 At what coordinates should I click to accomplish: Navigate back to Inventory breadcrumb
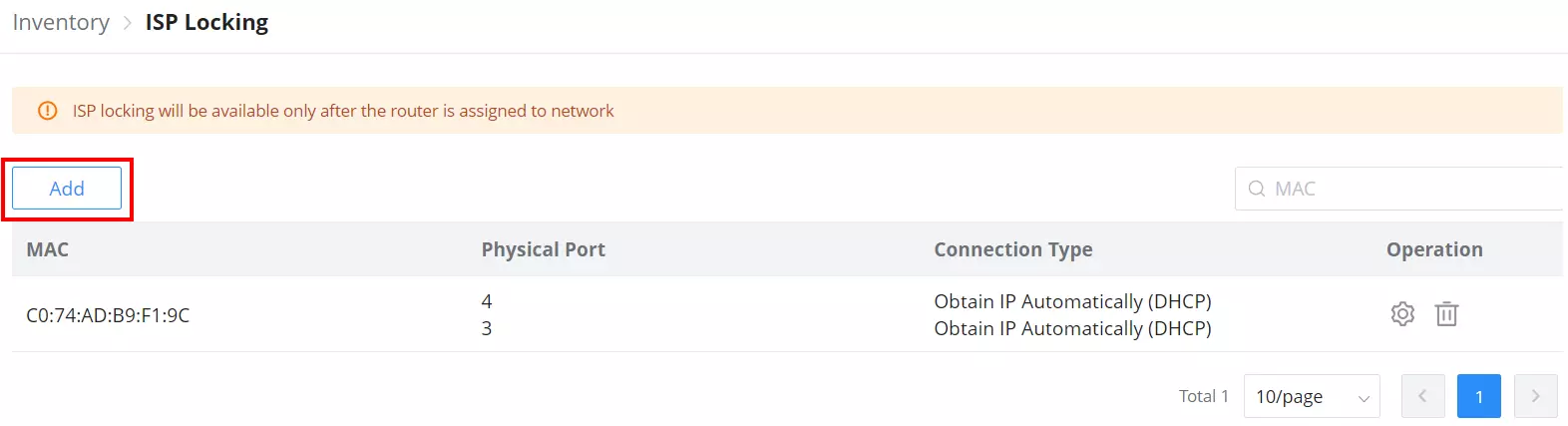tap(61, 22)
